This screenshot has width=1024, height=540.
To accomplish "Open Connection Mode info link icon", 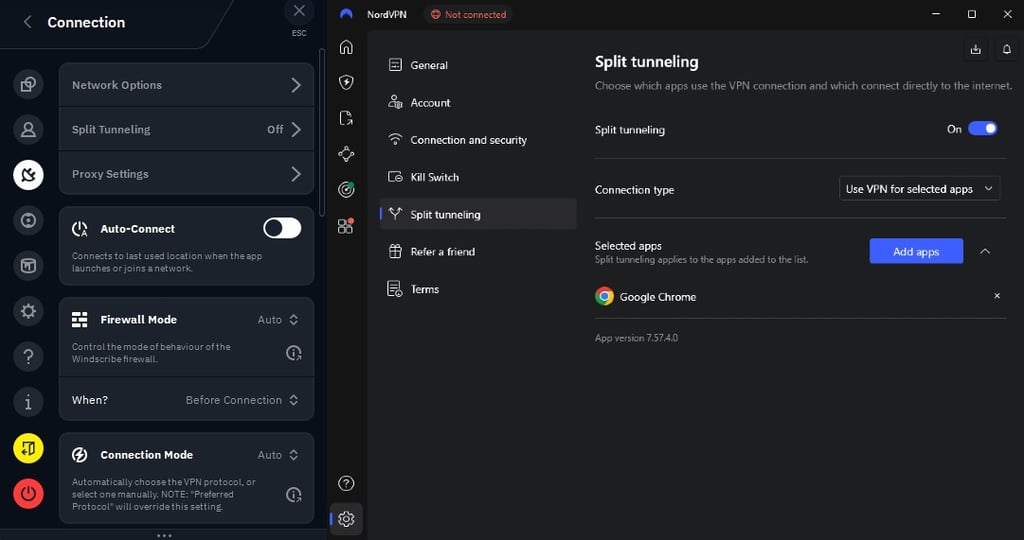I will click(x=294, y=494).
